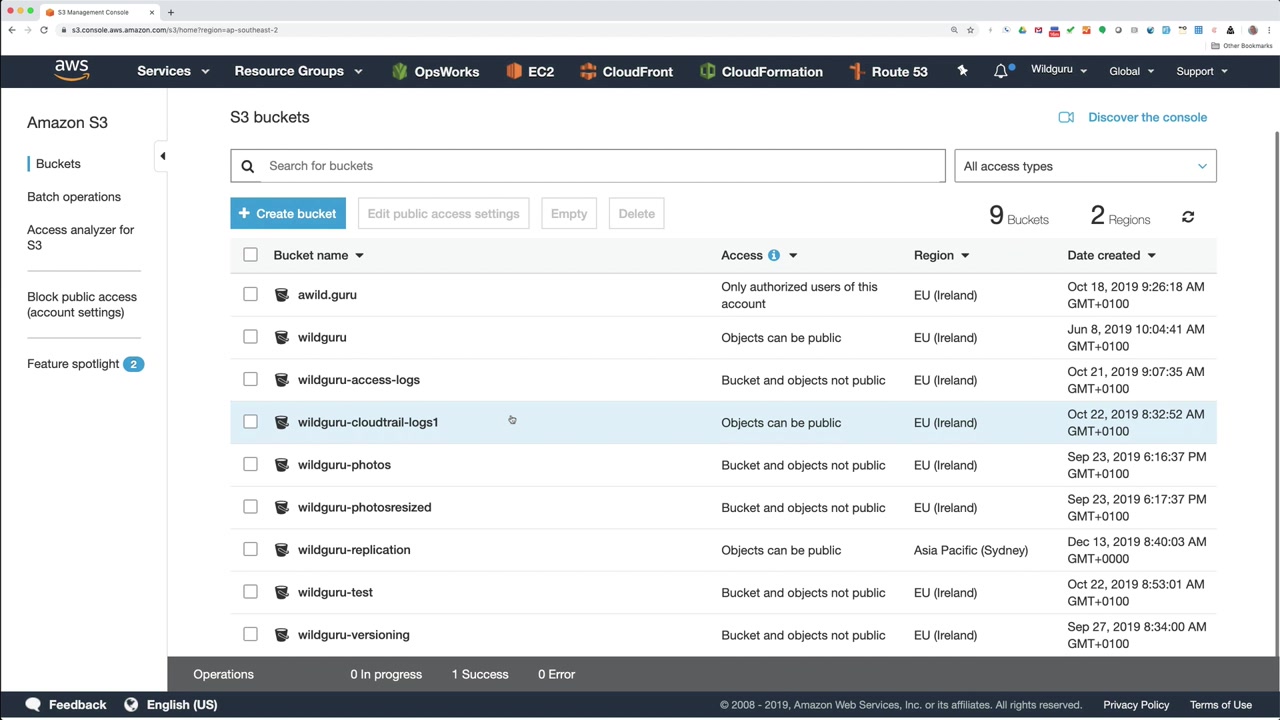This screenshot has height=720, width=1280.
Task: Open the OpsWorks service shortcut icon
Action: 400,71
